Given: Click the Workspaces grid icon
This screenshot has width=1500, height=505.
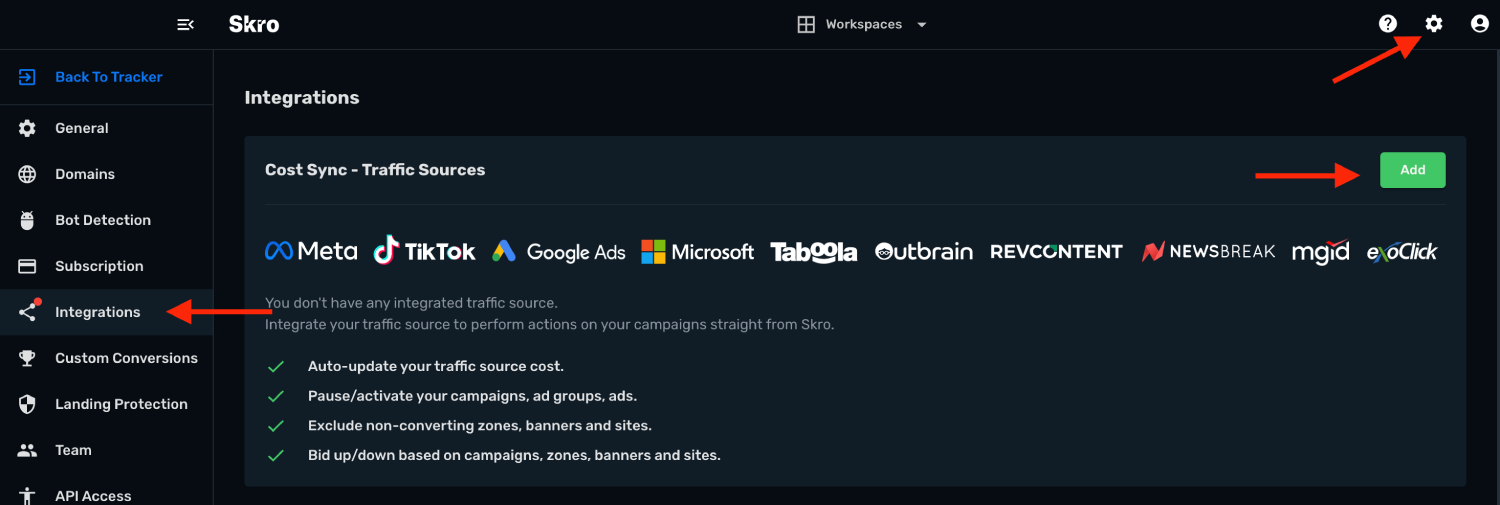Looking at the screenshot, I should point(806,24).
